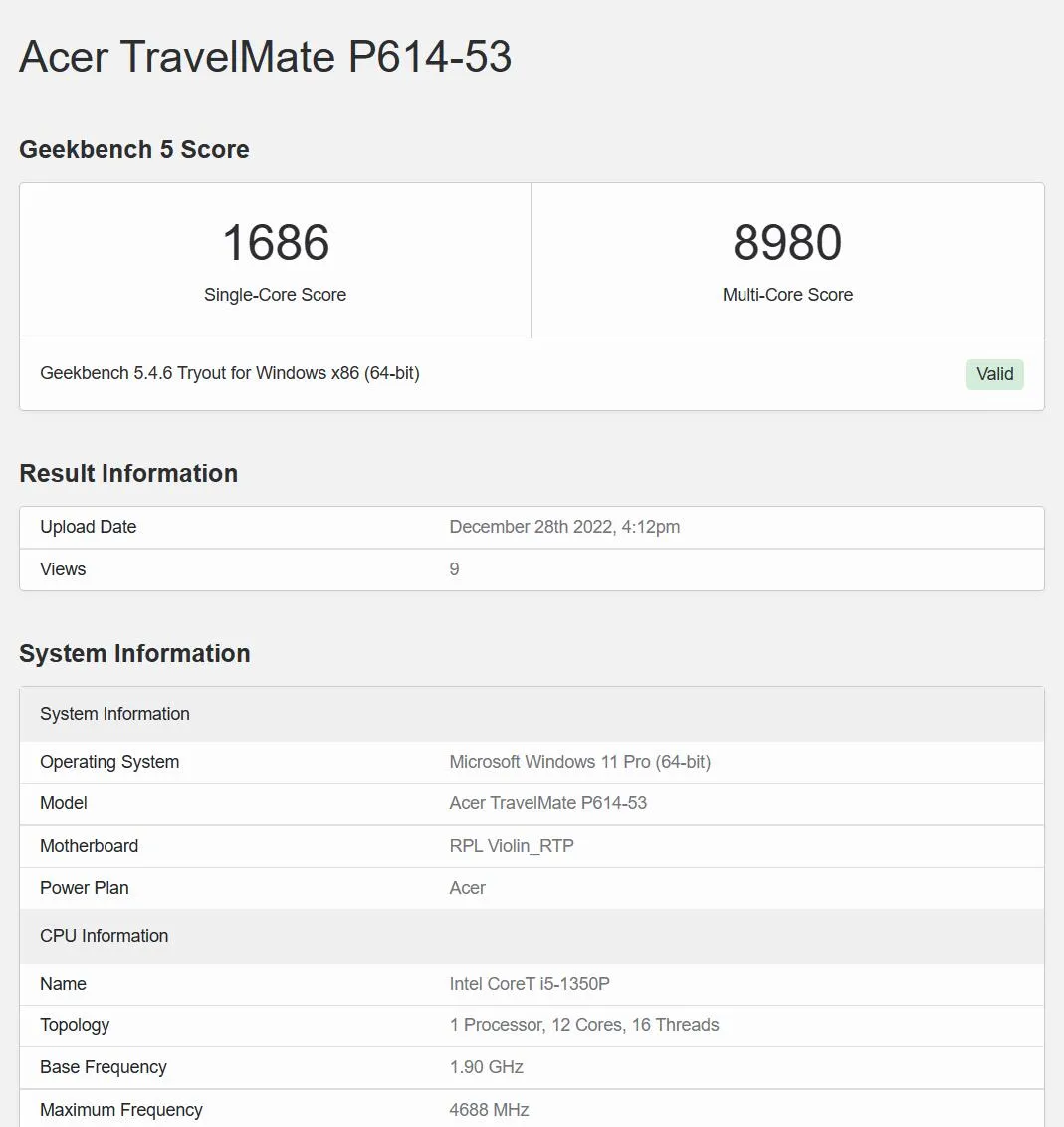Click the 8980 multi-core score number
This screenshot has width=1064, height=1127.
(787, 242)
